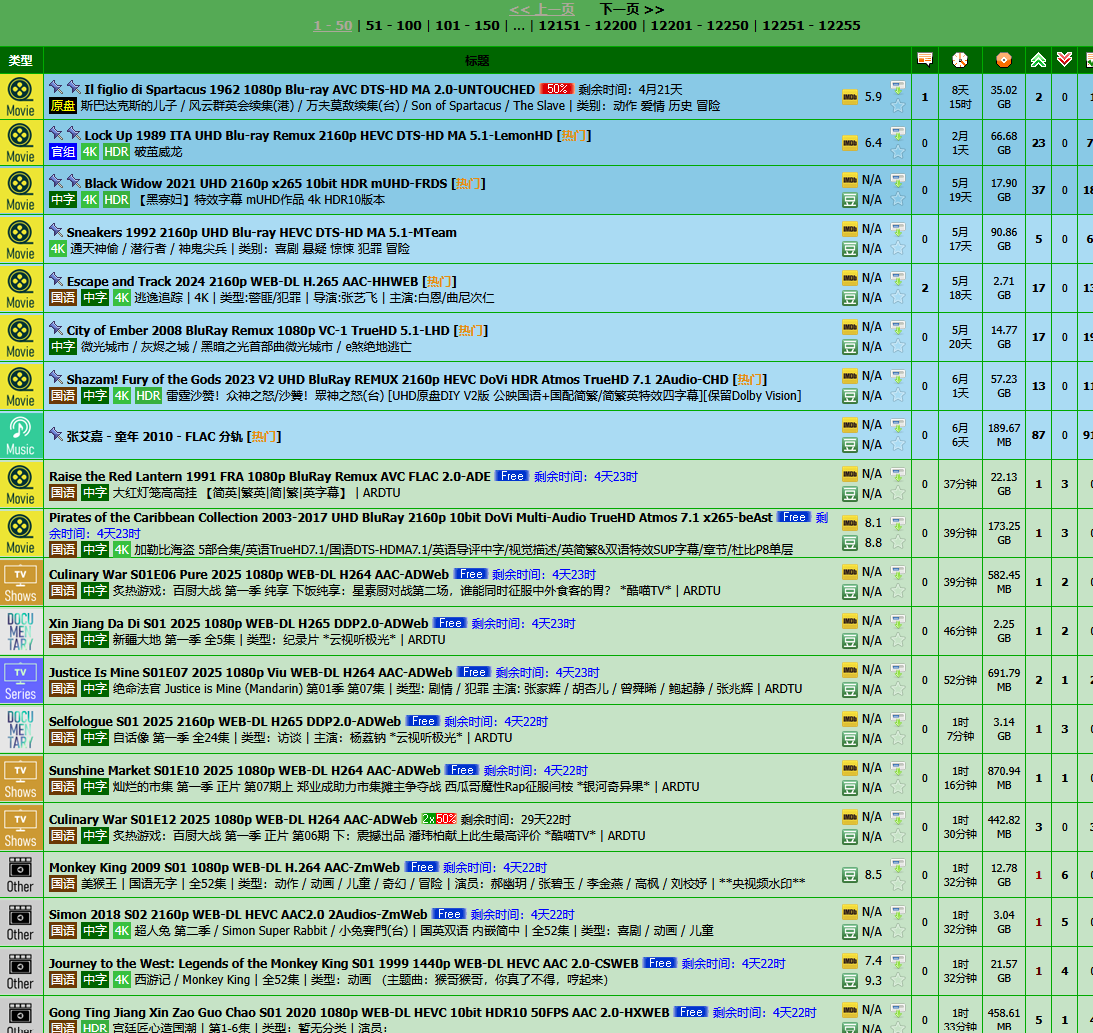Toggle bookmark star for Il figlio di Spartacus
This screenshot has height=1033, width=1093.
click(897, 106)
